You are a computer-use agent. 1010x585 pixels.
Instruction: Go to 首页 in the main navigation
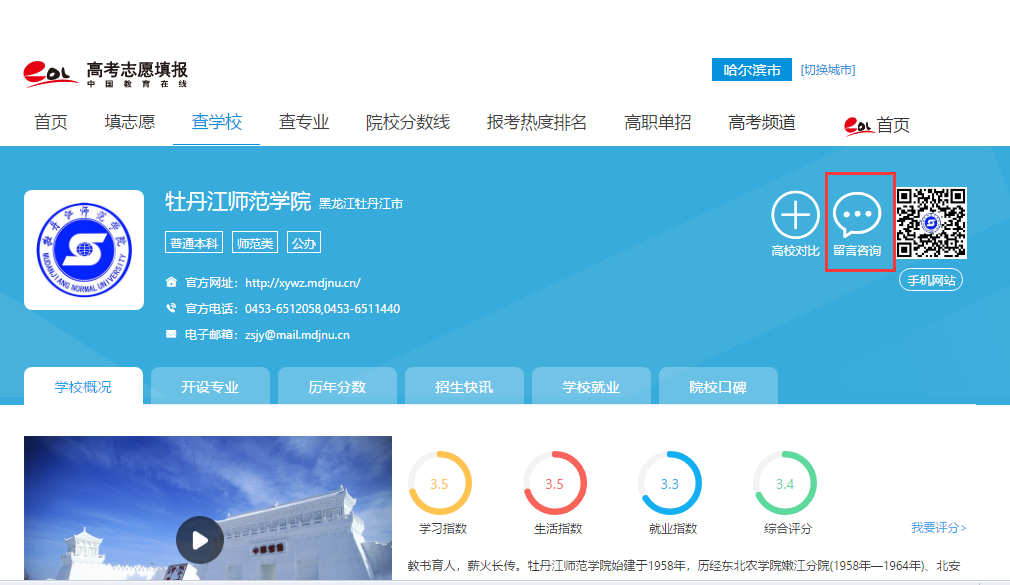coord(51,122)
